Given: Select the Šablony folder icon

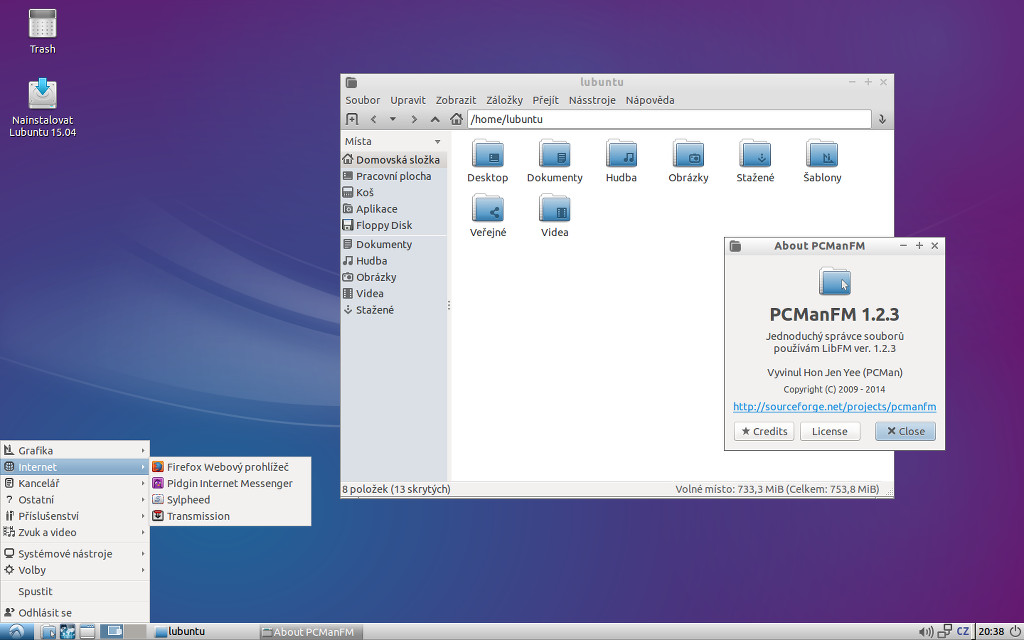Looking at the screenshot, I should tap(822, 160).
